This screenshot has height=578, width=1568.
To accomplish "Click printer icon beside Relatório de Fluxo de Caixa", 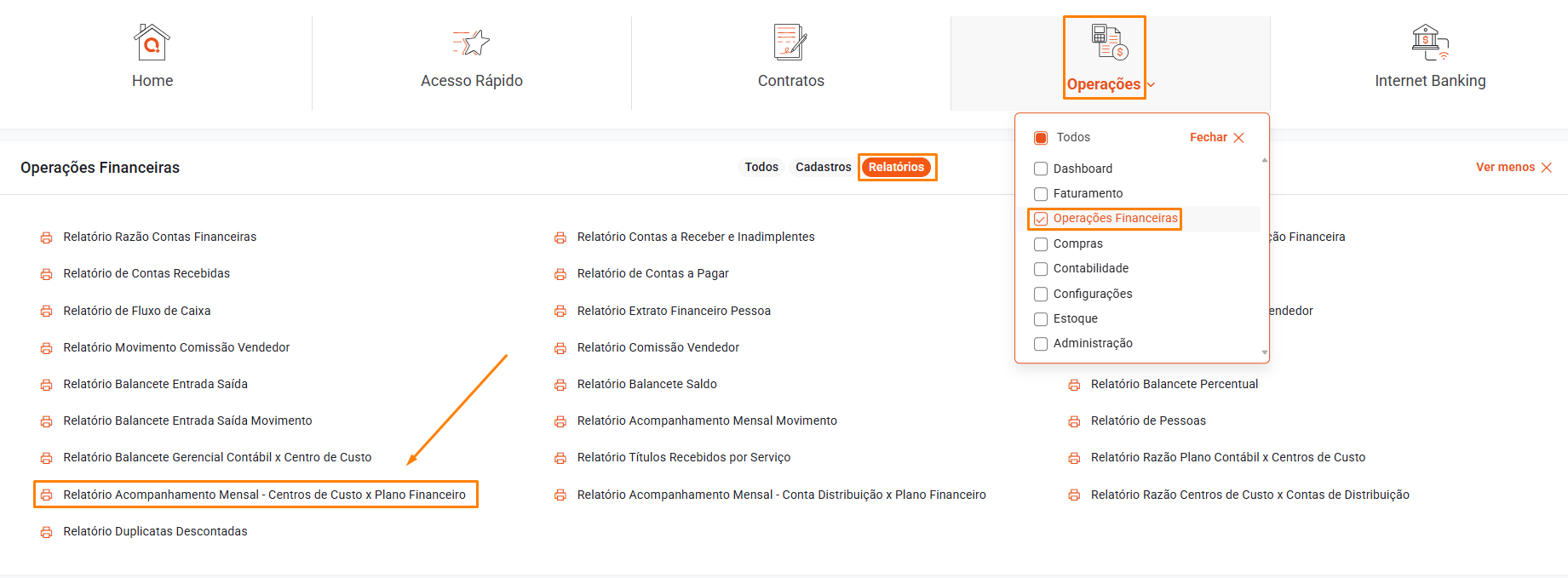I will click(x=47, y=312).
